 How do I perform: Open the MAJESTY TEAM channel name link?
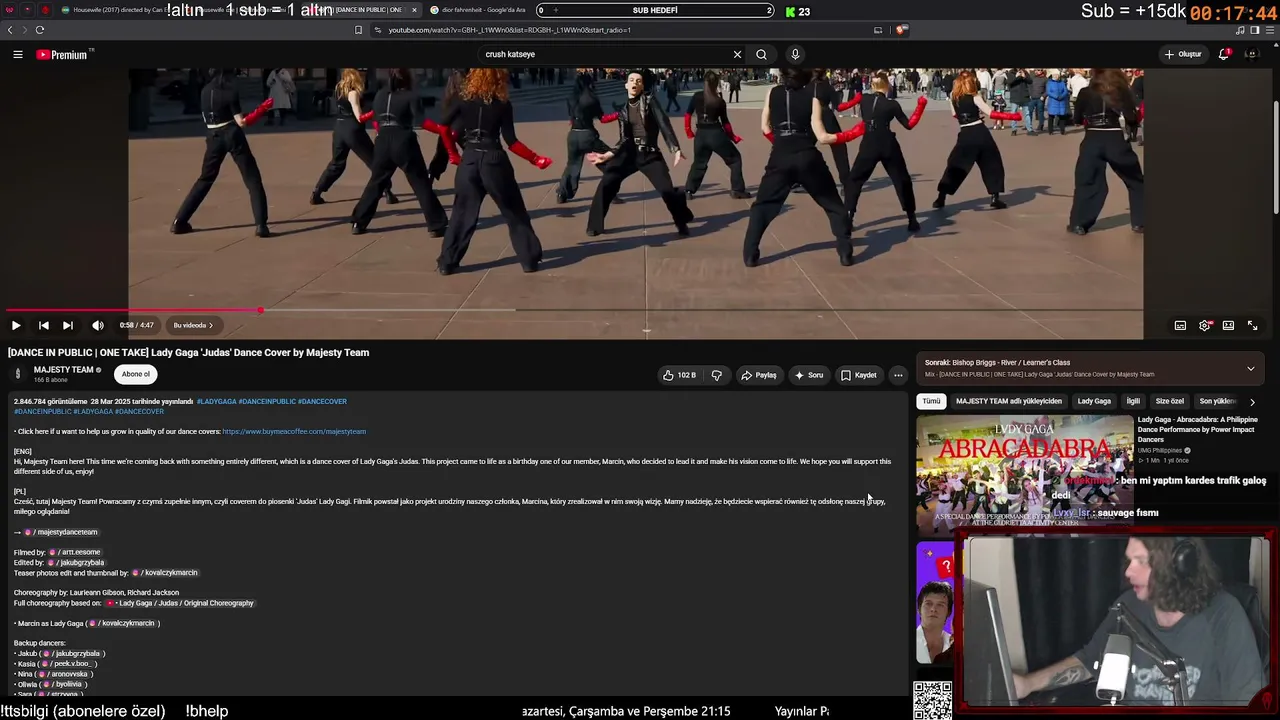point(64,370)
